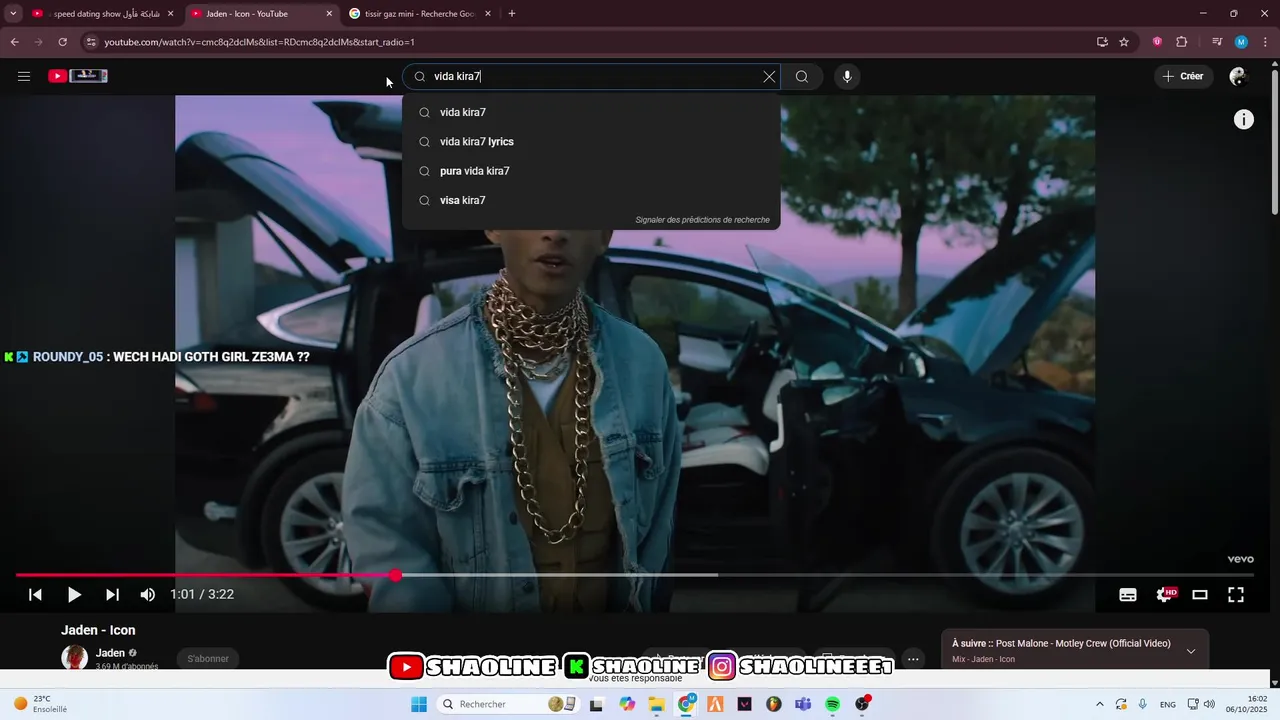This screenshot has height=720, width=1280.
Task: Open a new browser tab
Action: pos(512,14)
